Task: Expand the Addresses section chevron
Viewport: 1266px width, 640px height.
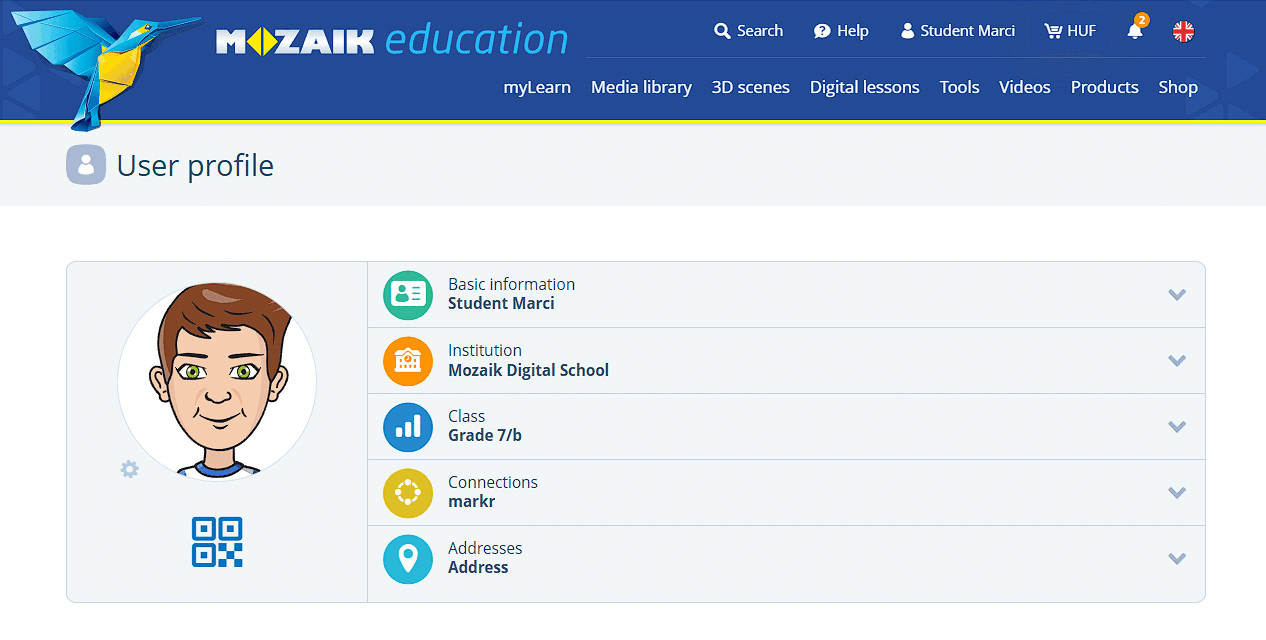Action: (1177, 559)
